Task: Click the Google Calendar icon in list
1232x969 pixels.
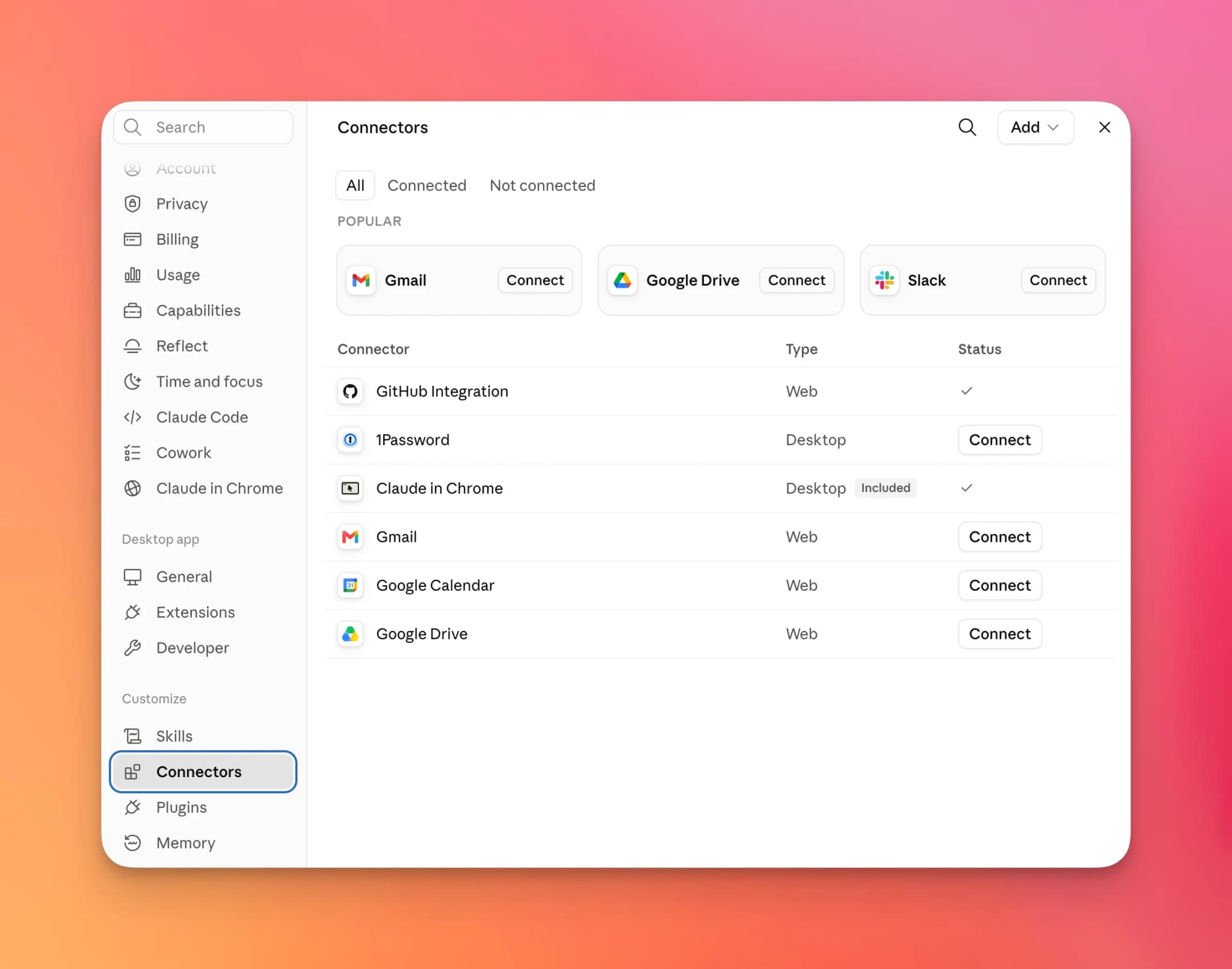Action: tap(350, 585)
